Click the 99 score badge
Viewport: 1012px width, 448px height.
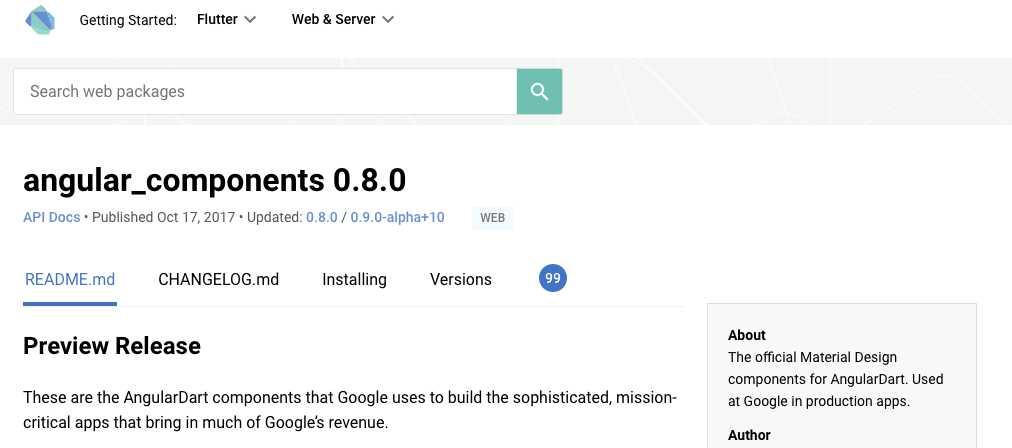(x=552, y=278)
